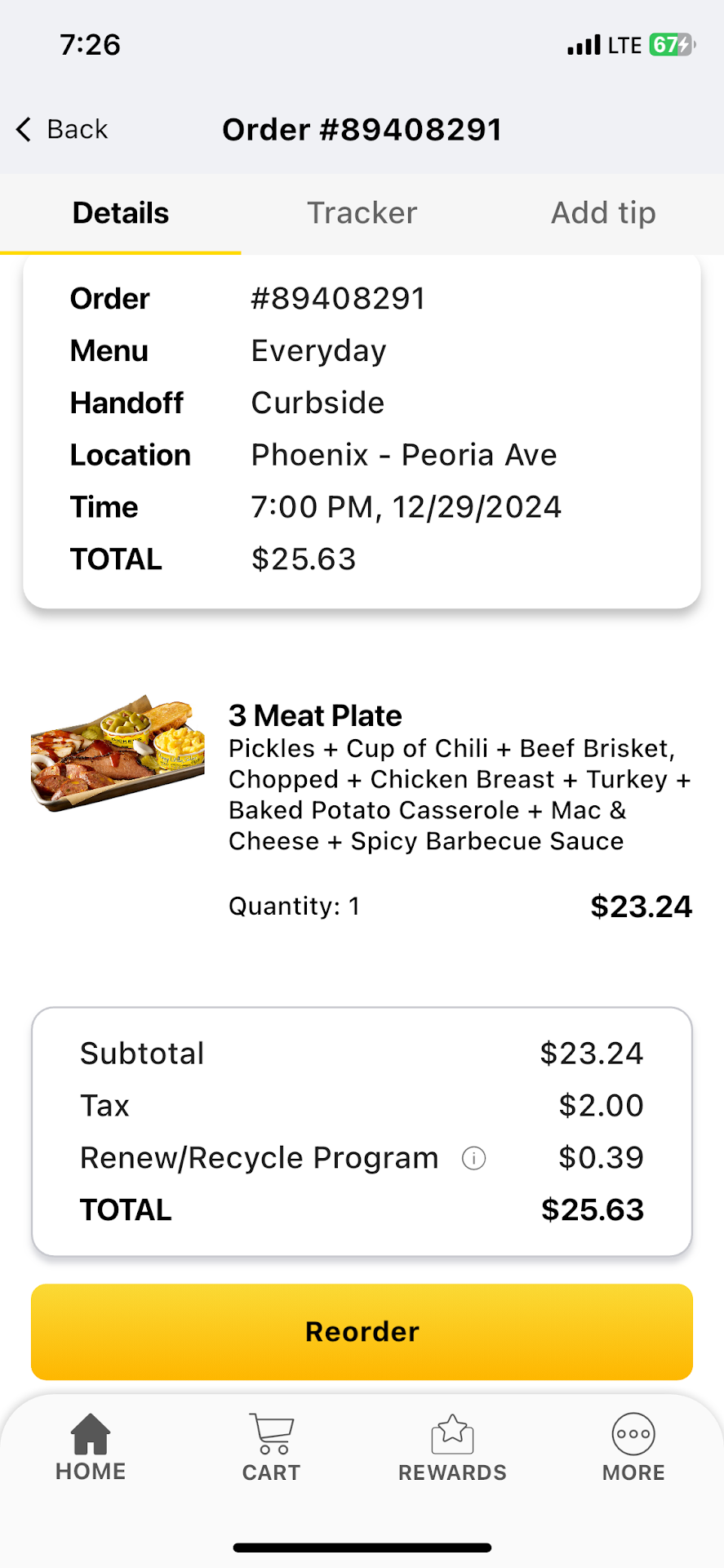
Task: Tap the back chevron arrow
Action: pos(24,129)
